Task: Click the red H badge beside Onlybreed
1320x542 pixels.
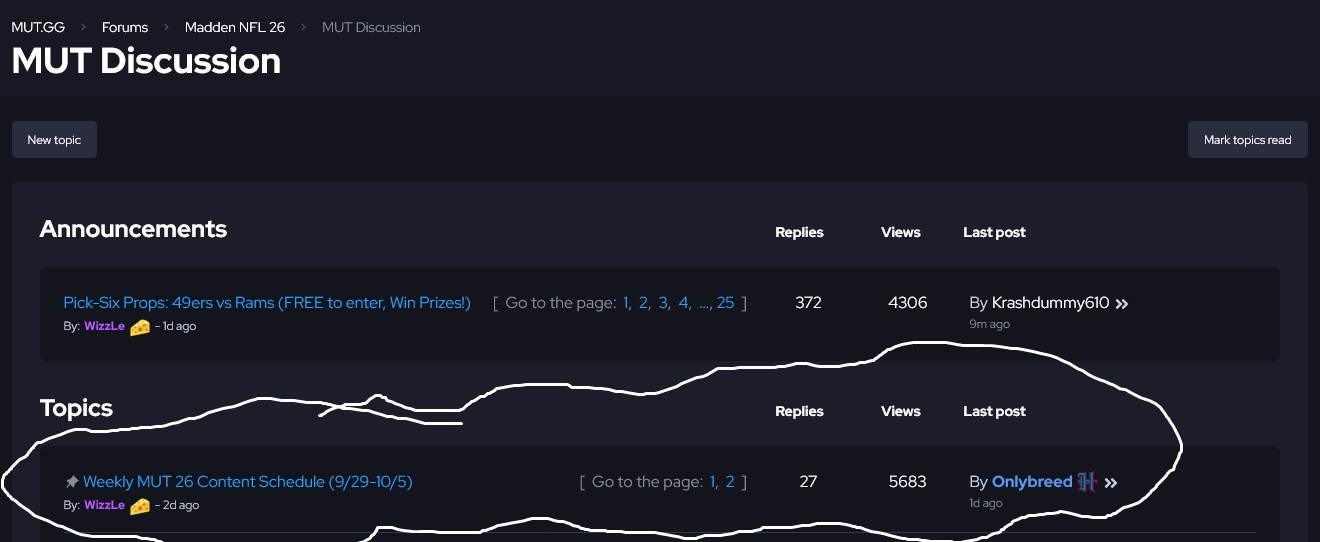Action: pyautogui.click(x=1087, y=482)
